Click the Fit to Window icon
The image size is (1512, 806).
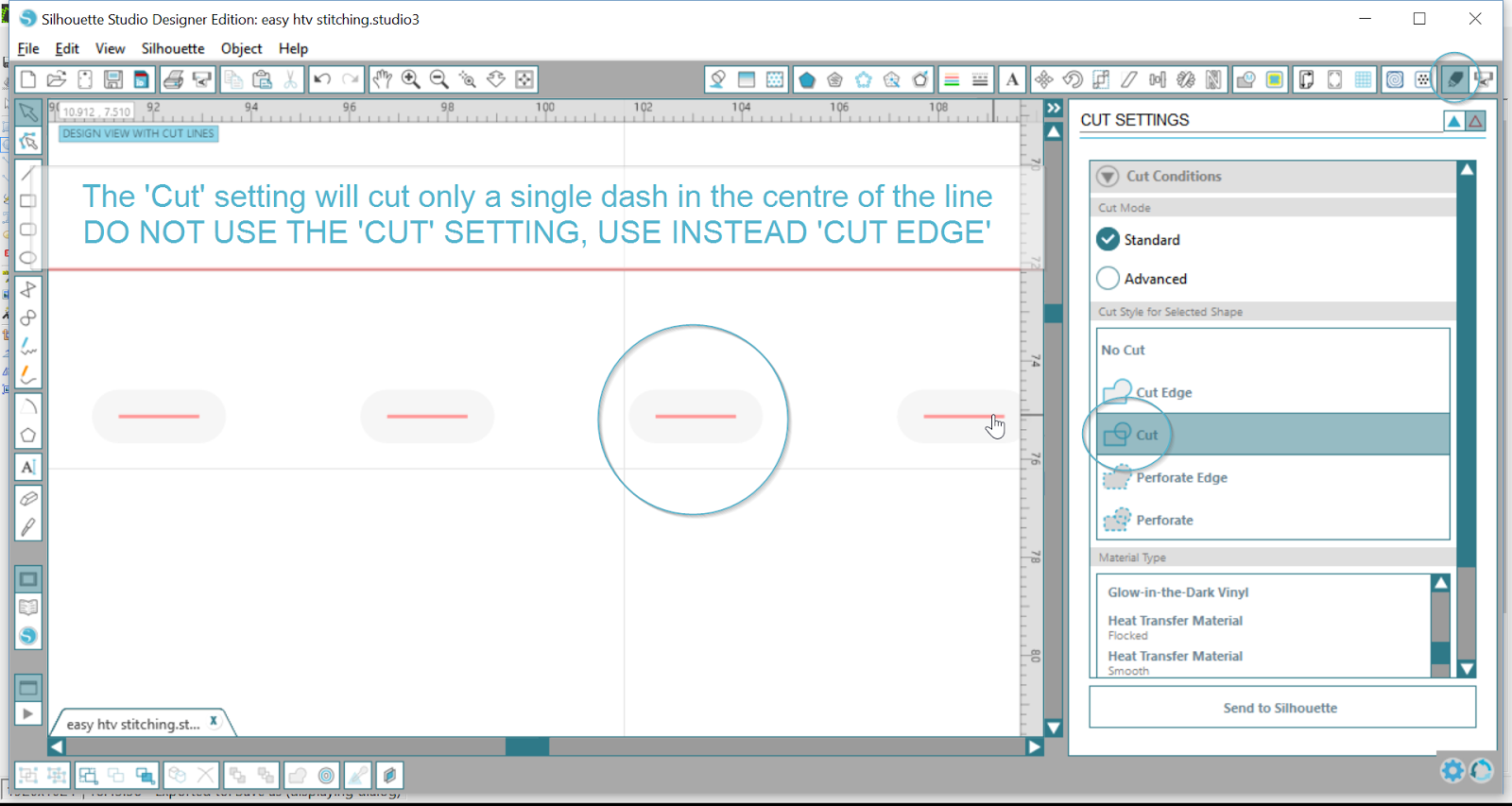[524, 79]
